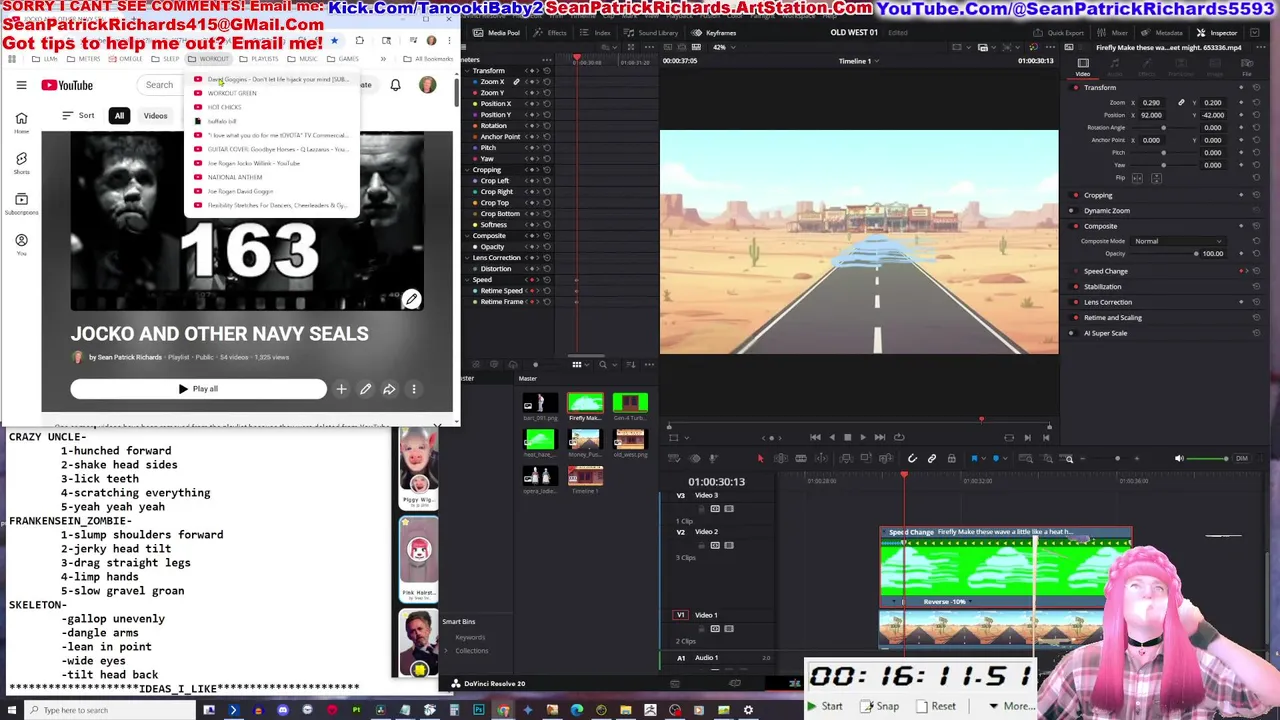This screenshot has height=720, width=1280.
Task: Toggle the Retime and Scaling switch
Action: coord(1076,318)
